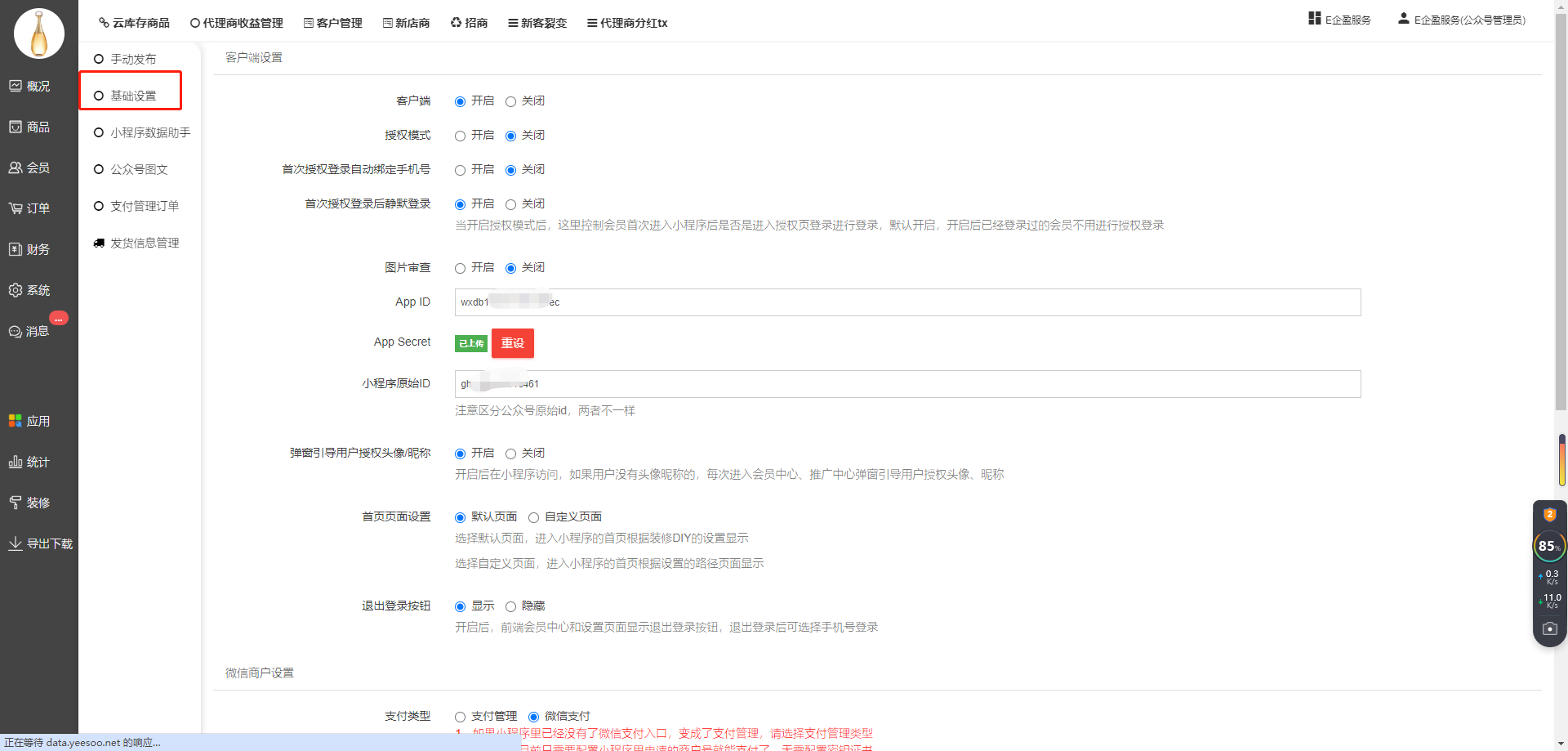Click the red 重设 button
Screen dimensions: 1568x751
click(x=512, y=343)
